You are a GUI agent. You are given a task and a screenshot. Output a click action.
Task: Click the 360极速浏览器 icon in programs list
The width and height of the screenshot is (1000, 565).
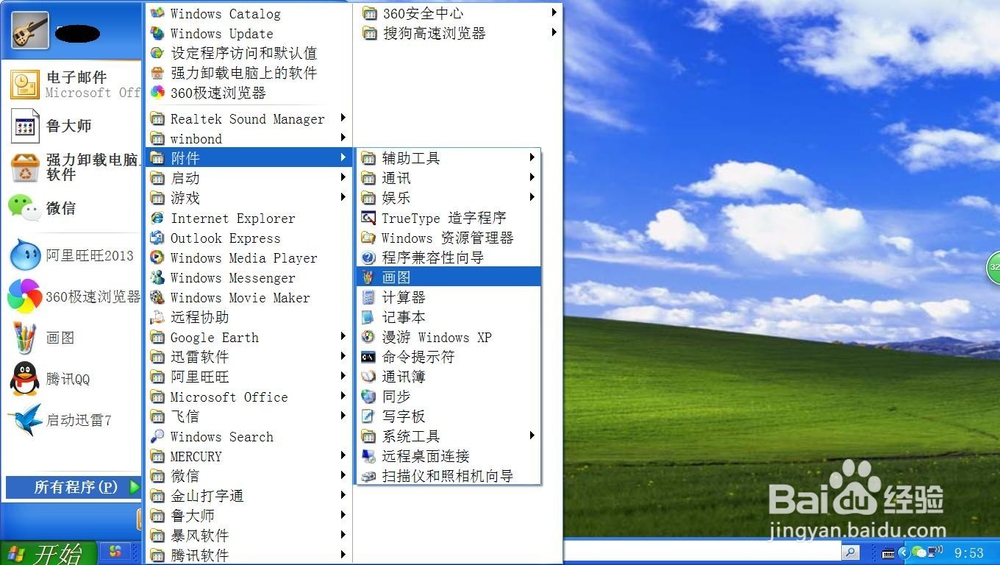coord(157,92)
